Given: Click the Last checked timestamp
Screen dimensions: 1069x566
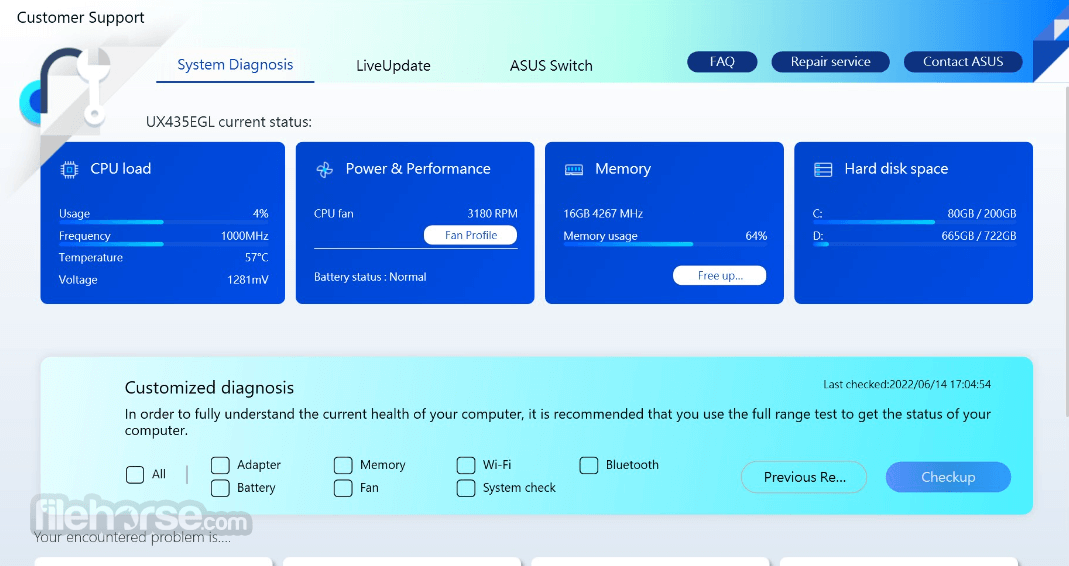Looking at the screenshot, I should pyautogui.click(x=907, y=385).
